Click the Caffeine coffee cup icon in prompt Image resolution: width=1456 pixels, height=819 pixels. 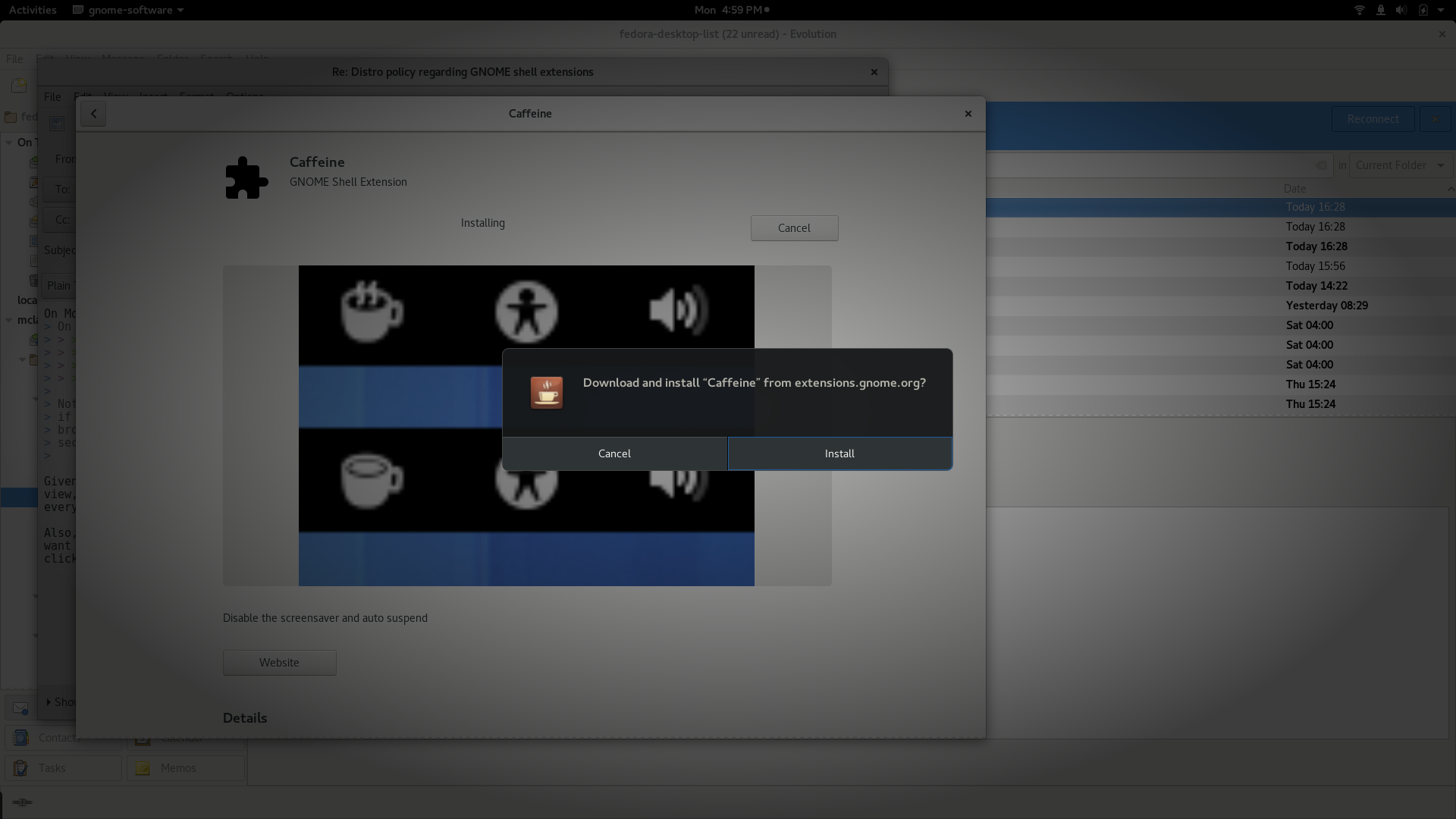click(546, 393)
